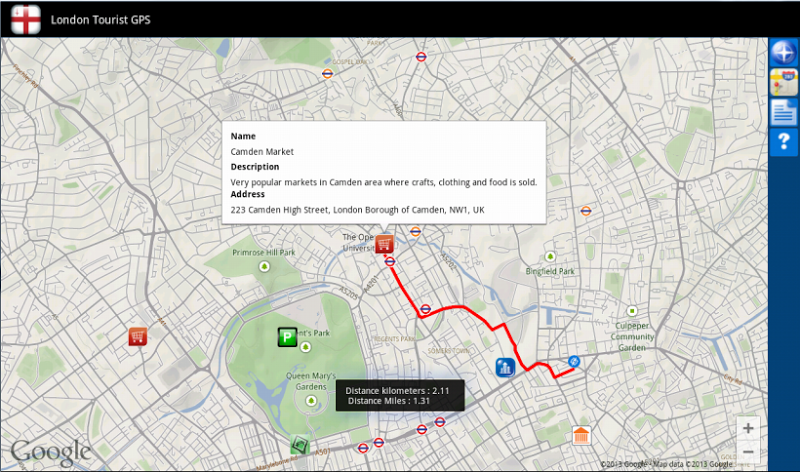Click the Primrose Hill Park map label
This screenshot has height=472, width=800.
(x=264, y=253)
